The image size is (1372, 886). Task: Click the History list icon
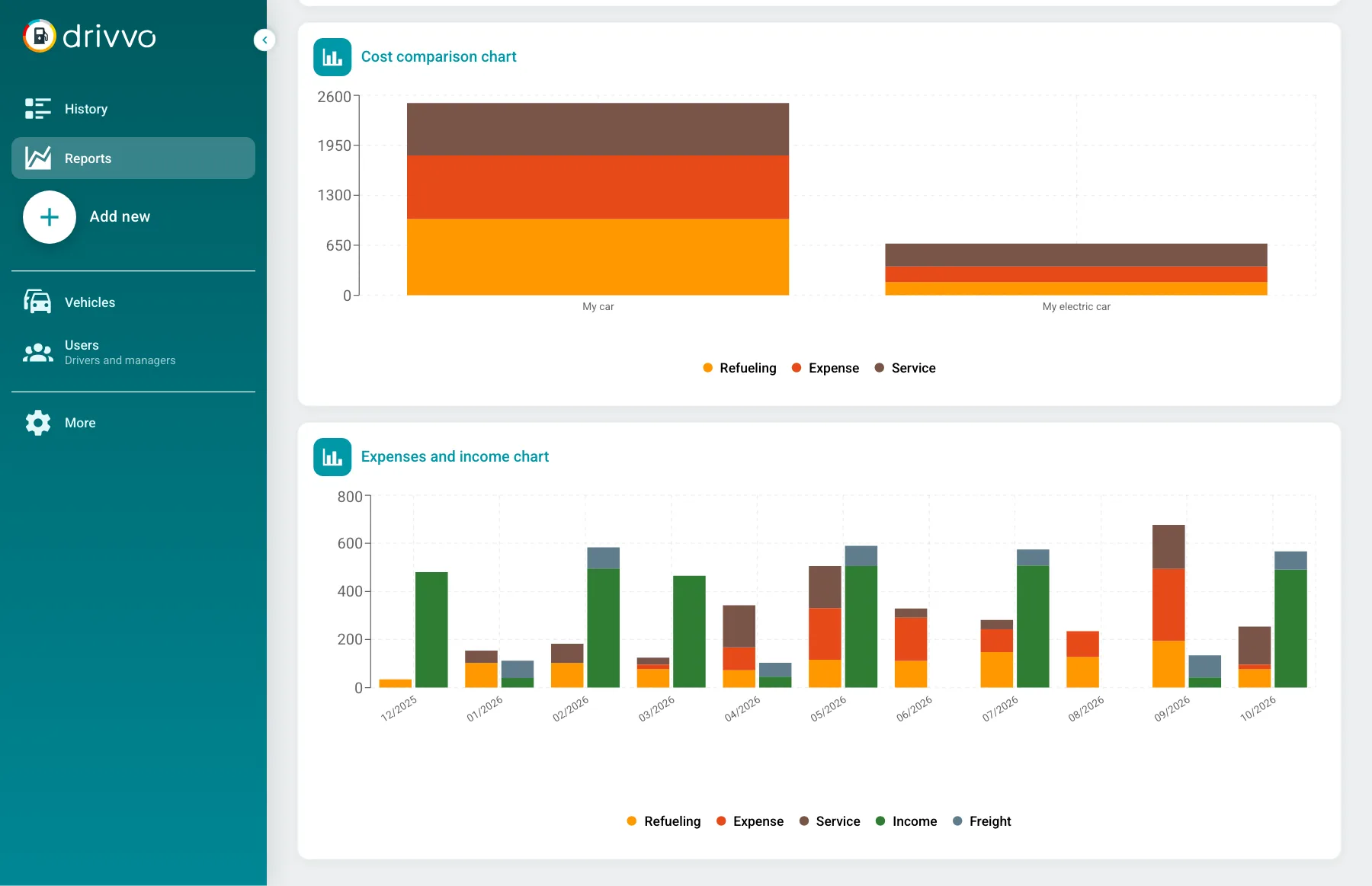pyautogui.click(x=38, y=109)
